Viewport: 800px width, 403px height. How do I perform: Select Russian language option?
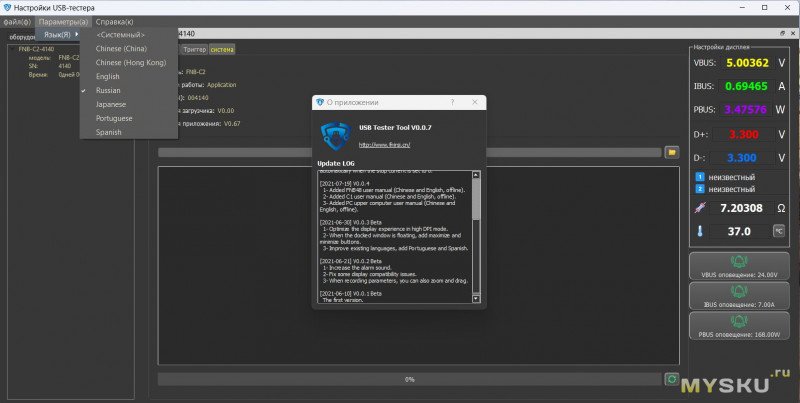(x=108, y=89)
